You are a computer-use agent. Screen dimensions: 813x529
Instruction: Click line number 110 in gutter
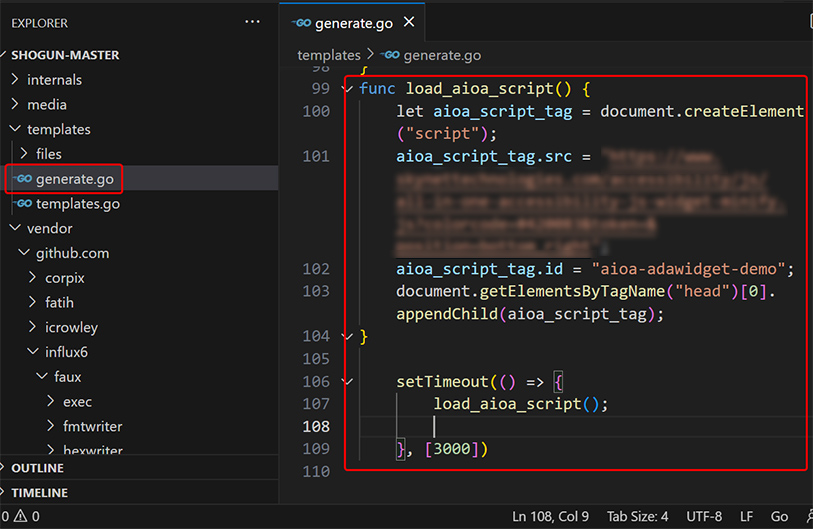316,471
